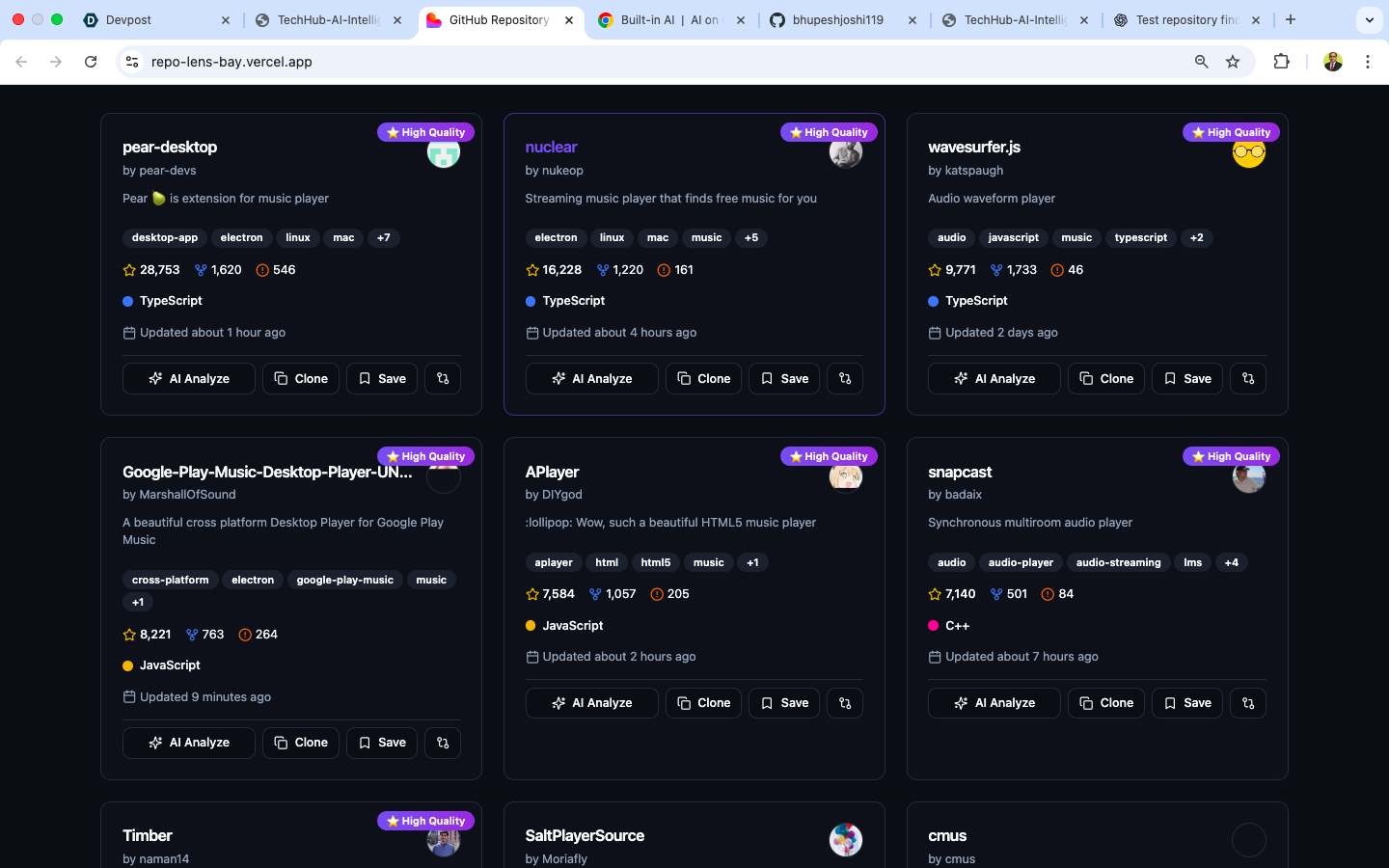This screenshot has height=868, width=1389.
Task: Click AI Analyze on pear-desktop card
Action: click(x=189, y=379)
